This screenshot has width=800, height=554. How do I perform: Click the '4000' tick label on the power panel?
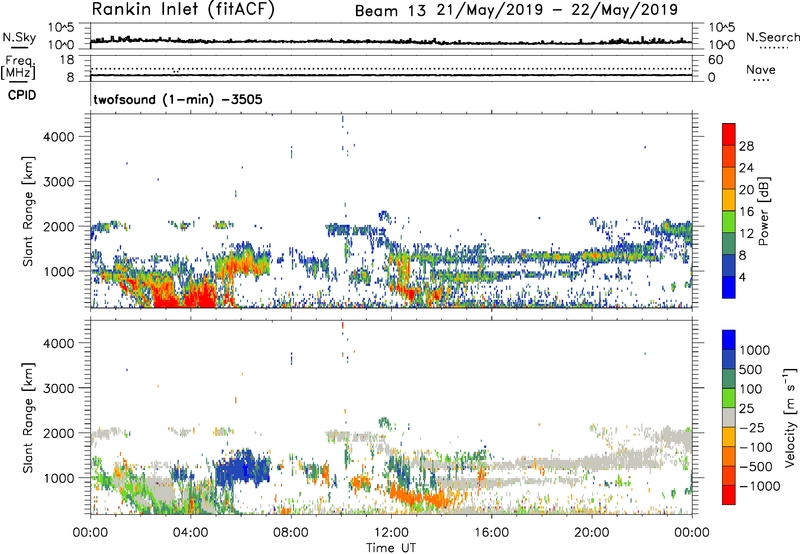coord(58,137)
